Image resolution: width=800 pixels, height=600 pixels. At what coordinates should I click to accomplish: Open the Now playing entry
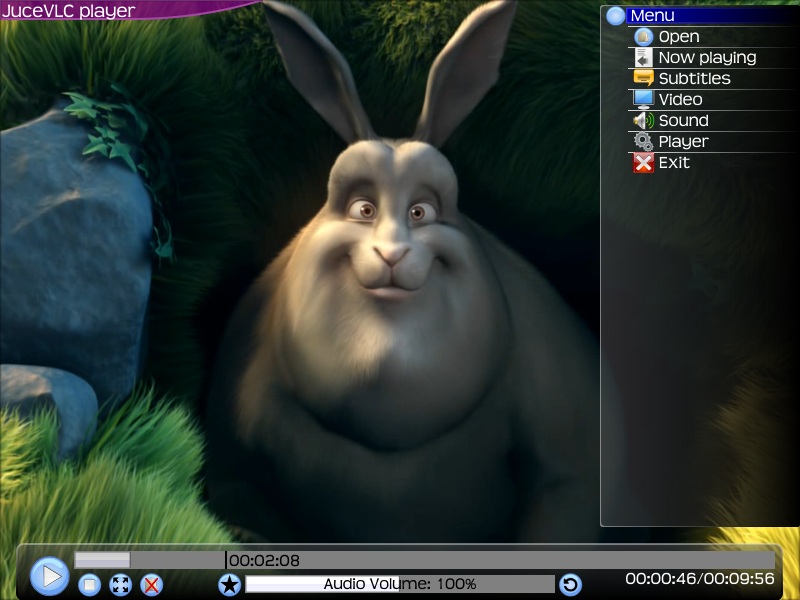tap(712, 58)
